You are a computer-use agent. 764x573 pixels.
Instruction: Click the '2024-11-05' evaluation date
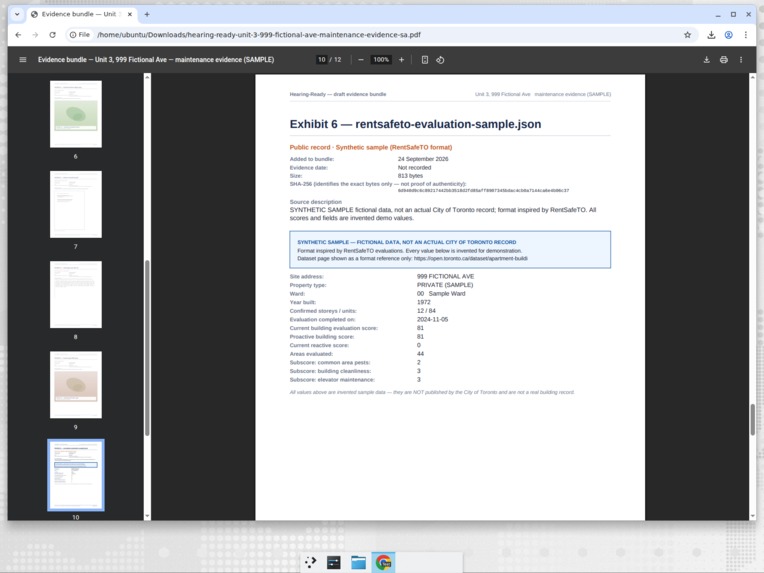pyautogui.click(x=432, y=320)
